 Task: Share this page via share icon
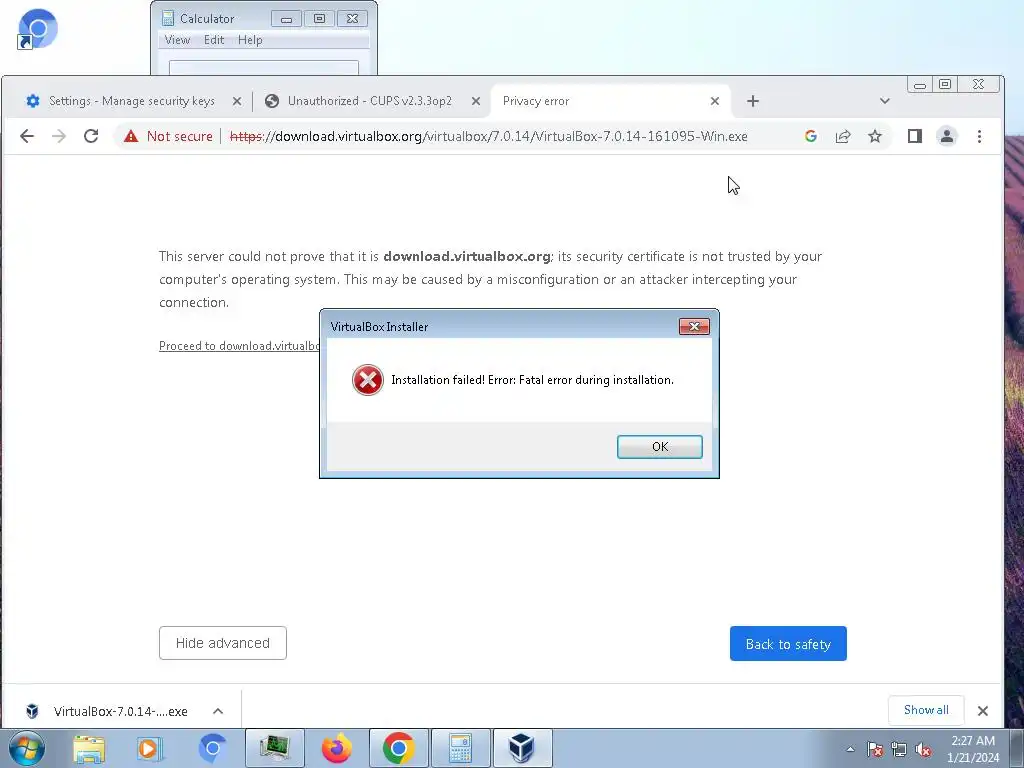[842, 136]
